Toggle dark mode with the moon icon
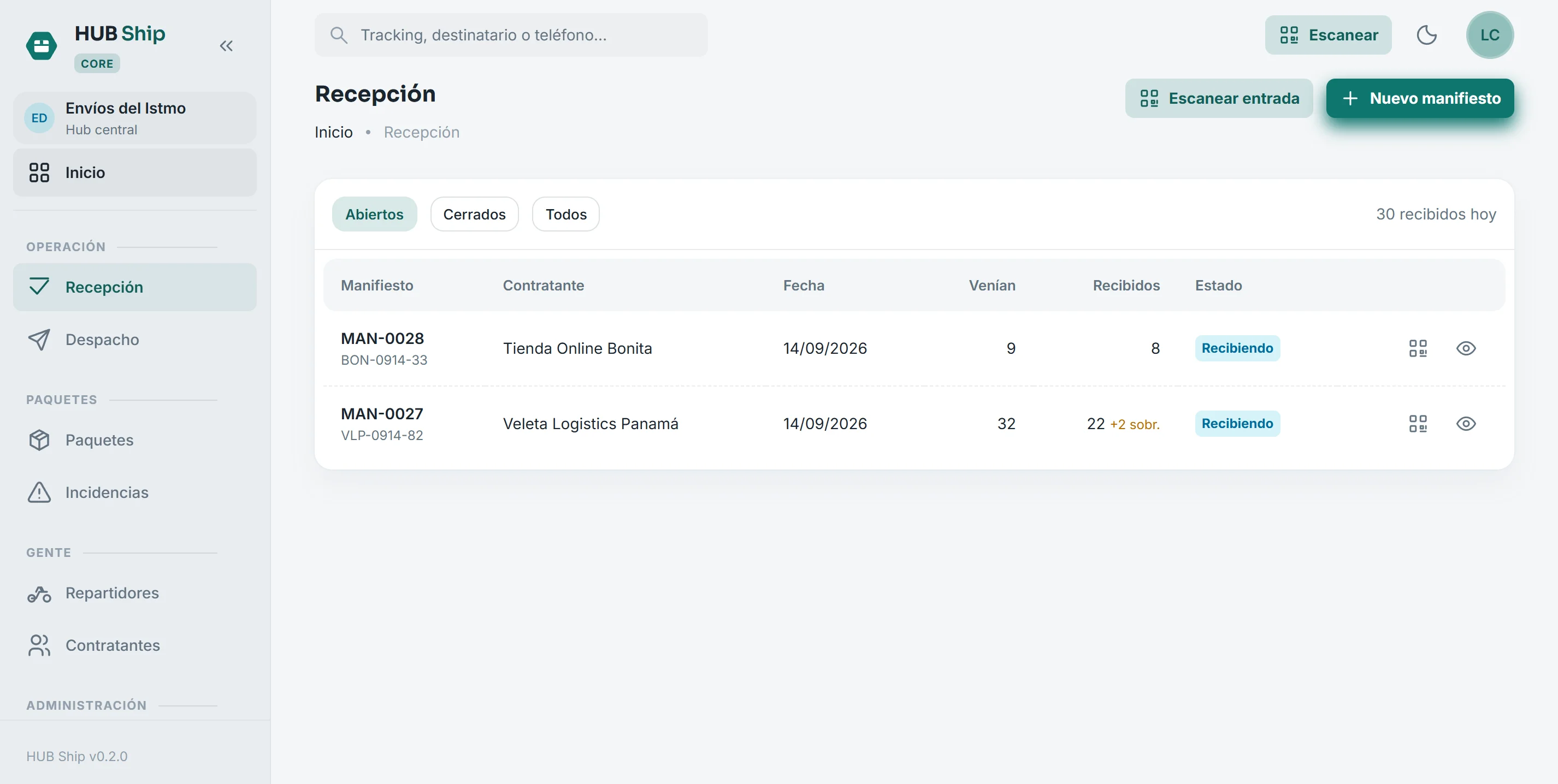 click(1427, 35)
